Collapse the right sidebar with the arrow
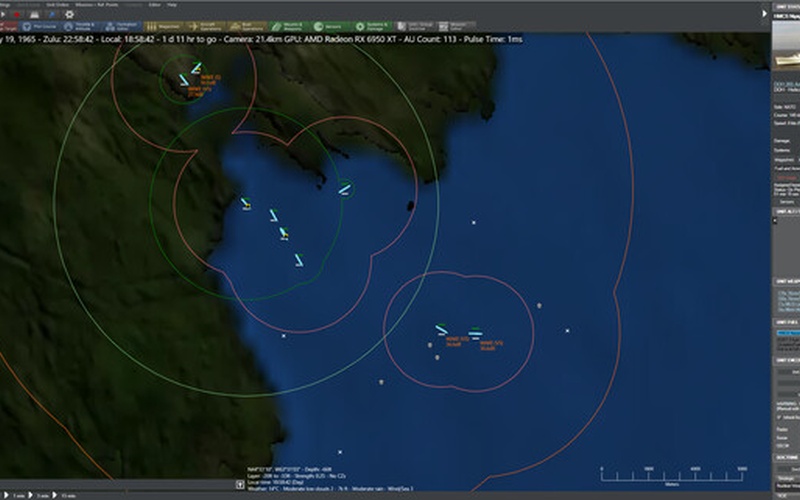800x500 pixels. 764,14
